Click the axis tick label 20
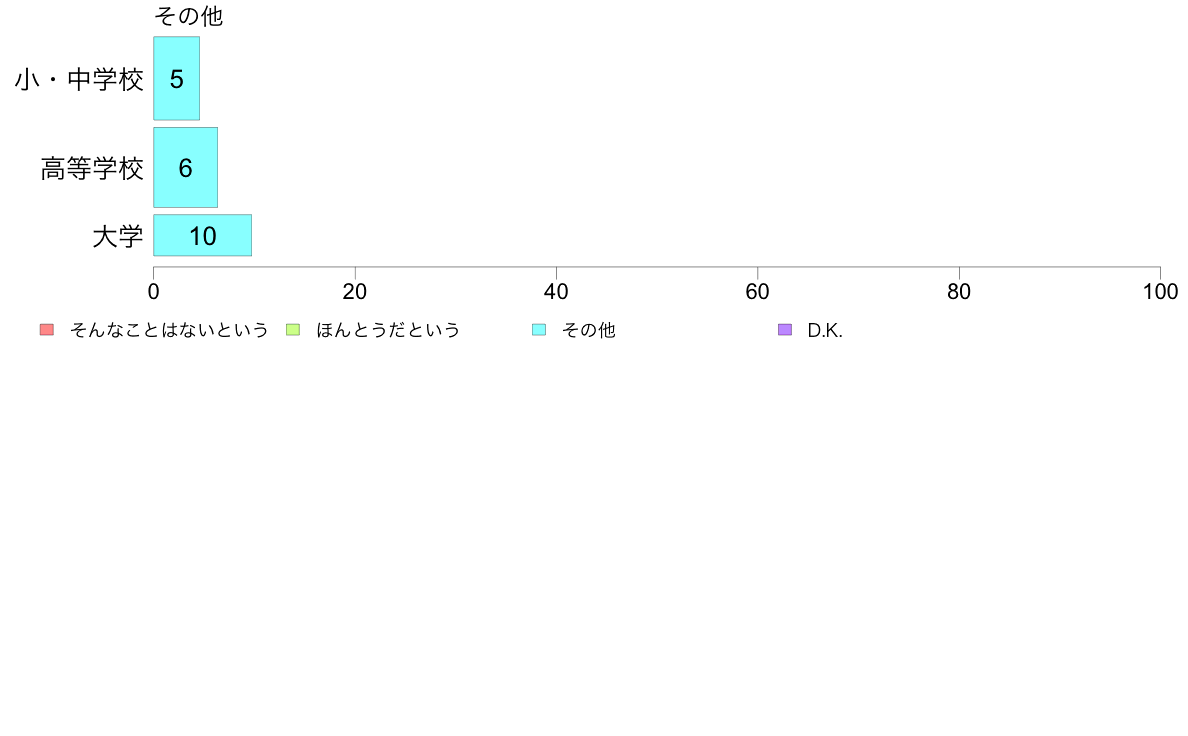 355,292
